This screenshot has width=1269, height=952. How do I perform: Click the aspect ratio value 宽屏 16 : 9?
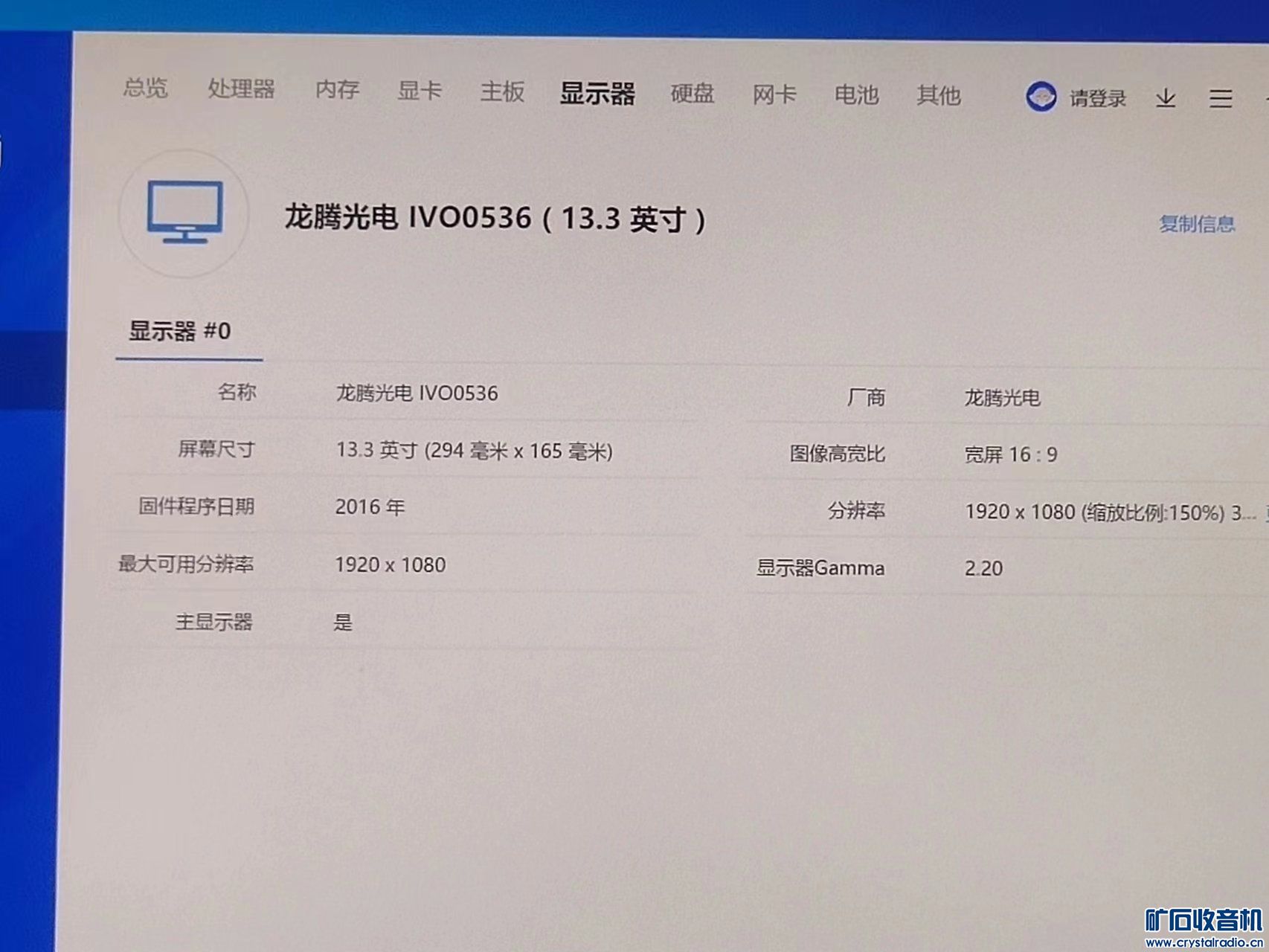1011,454
